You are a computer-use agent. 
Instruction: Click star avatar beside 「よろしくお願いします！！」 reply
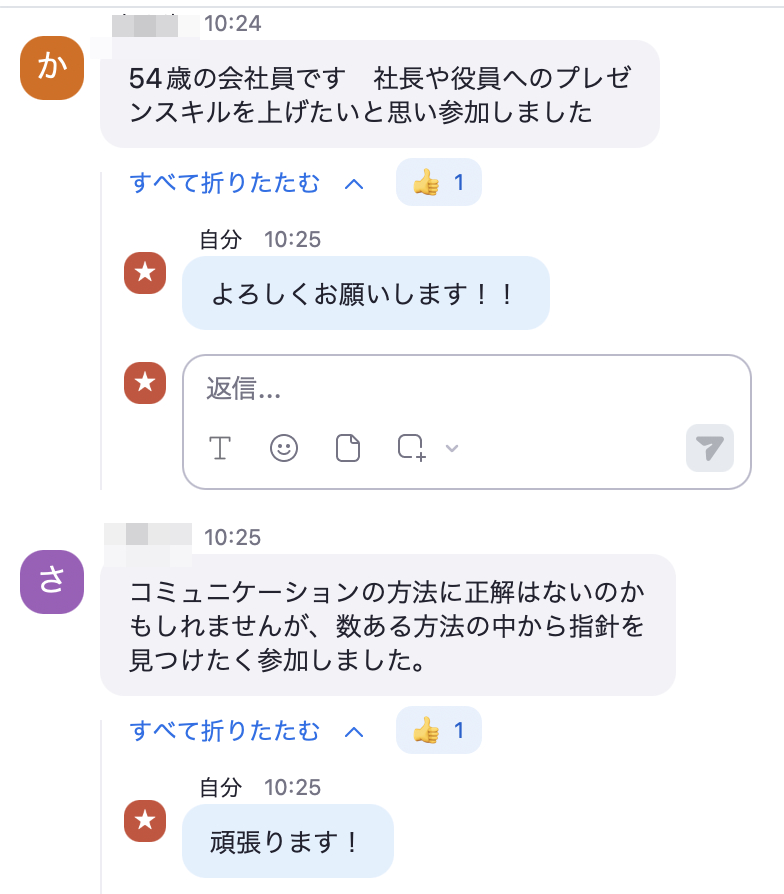[145, 274]
